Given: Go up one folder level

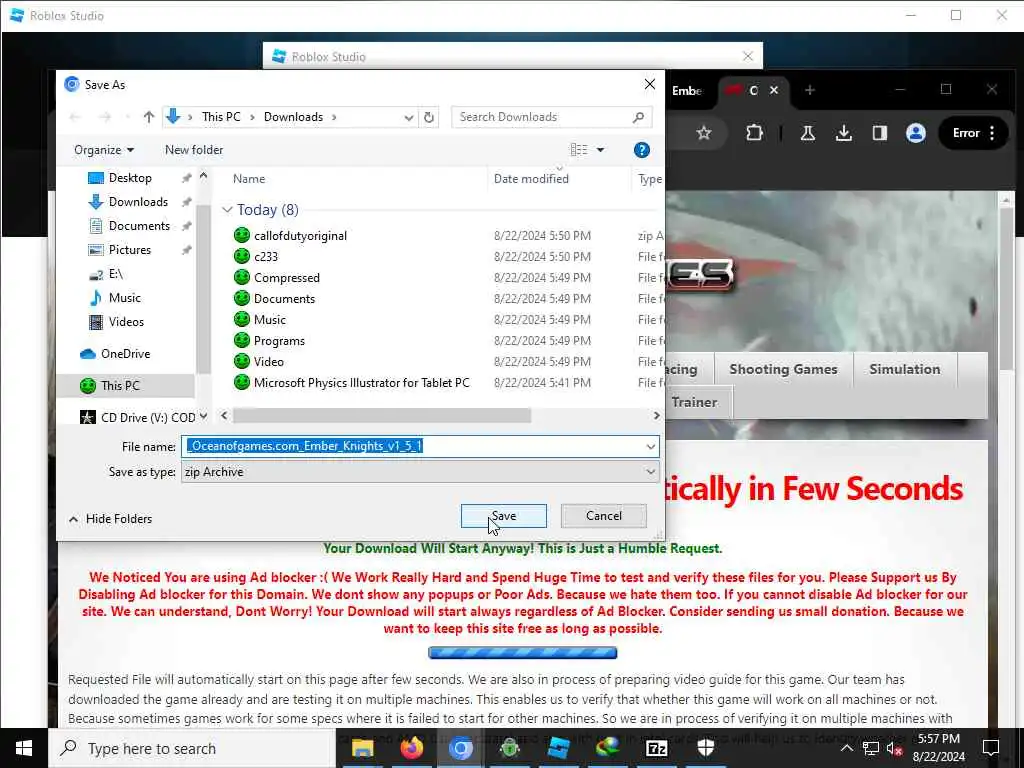Looking at the screenshot, I should coord(149,118).
